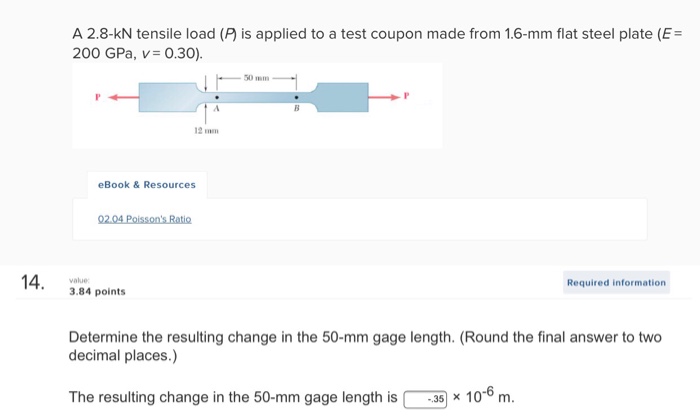Click the narrow gage section between A and B
This screenshot has width=700, height=420.
coord(257,97)
